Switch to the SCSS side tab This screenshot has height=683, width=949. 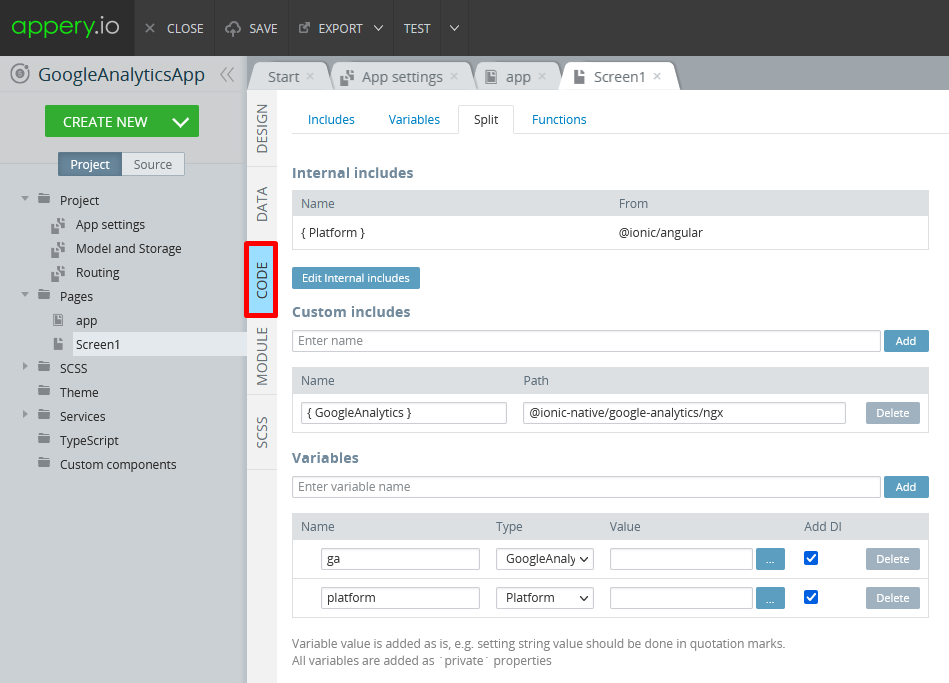[x=262, y=432]
